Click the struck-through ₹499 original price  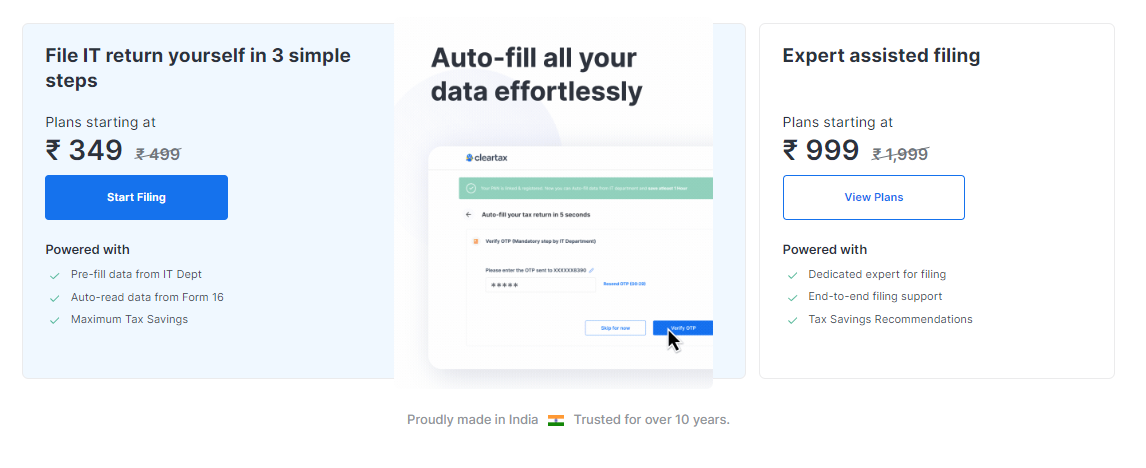(x=158, y=154)
